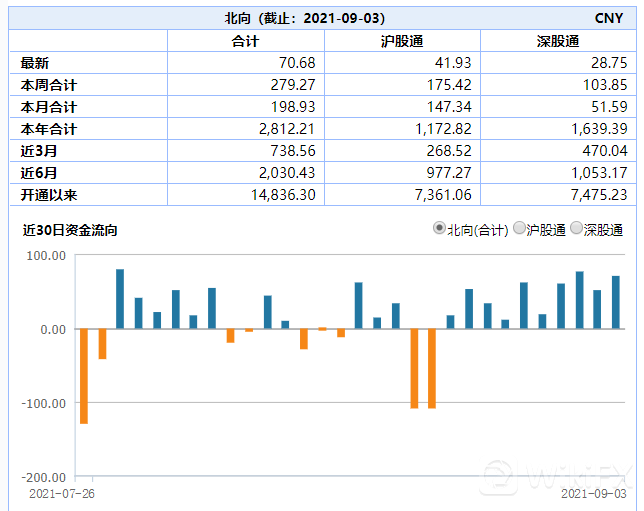The width and height of the screenshot is (644, 511).
Task: Click the 开通以来 row label
Action: tap(48, 195)
